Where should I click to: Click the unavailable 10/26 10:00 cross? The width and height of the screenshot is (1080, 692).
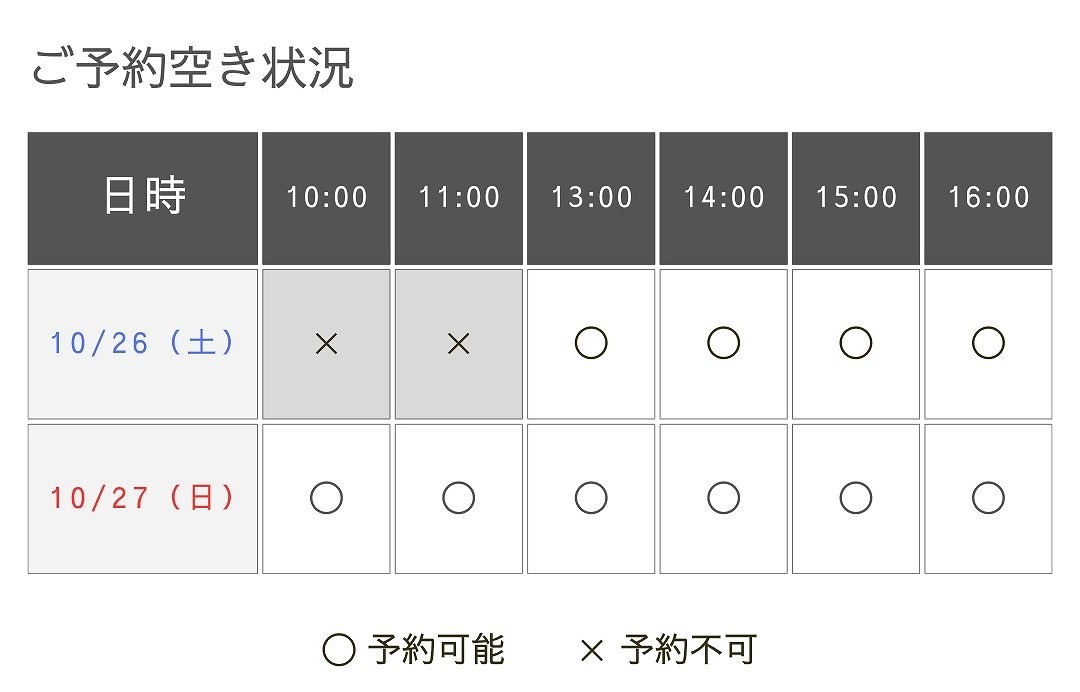pyautogui.click(x=326, y=344)
